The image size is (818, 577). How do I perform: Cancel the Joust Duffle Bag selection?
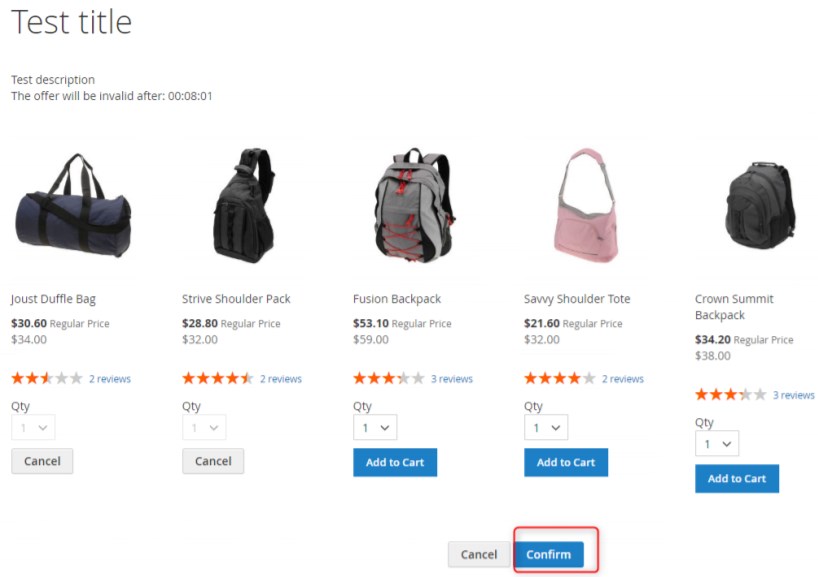42,461
